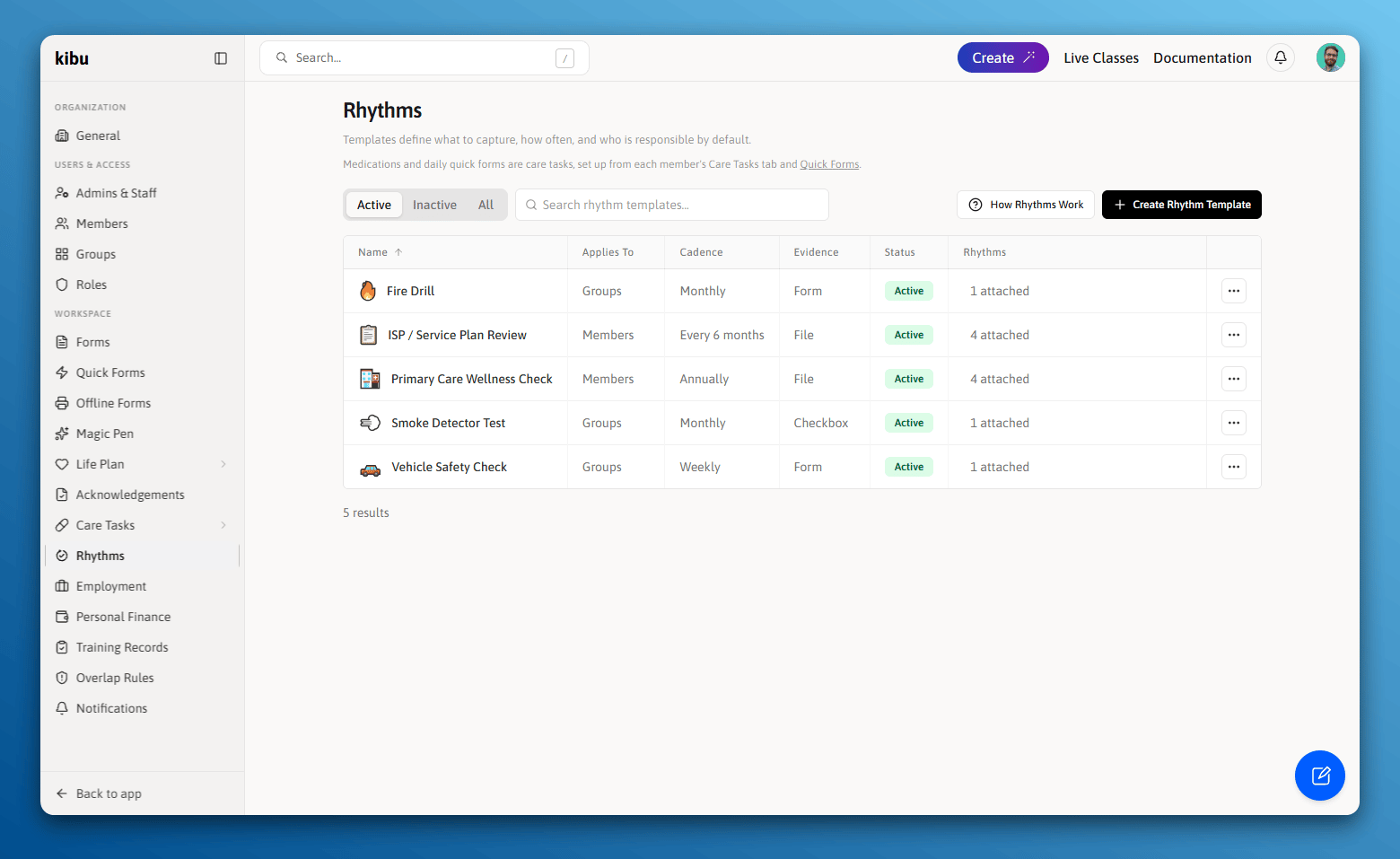Switch to the Active filter tab
The height and width of the screenshot is (859, 1400).
pos(374,205)
